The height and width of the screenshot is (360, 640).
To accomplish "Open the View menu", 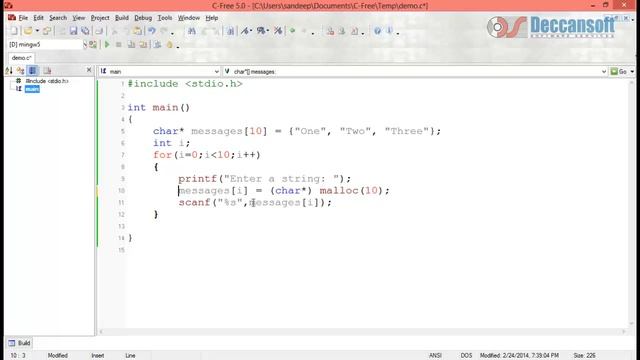I will click(x=79, y=18).
